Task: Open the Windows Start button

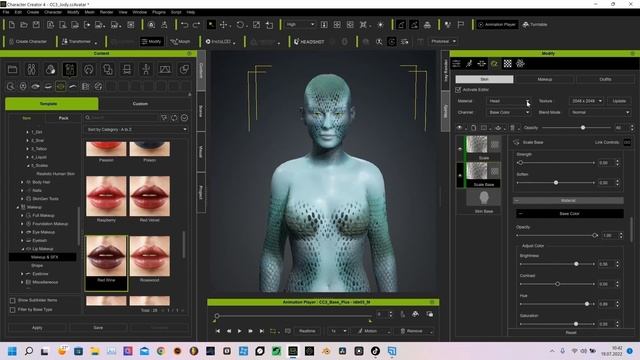Action: tap(12, 351)
